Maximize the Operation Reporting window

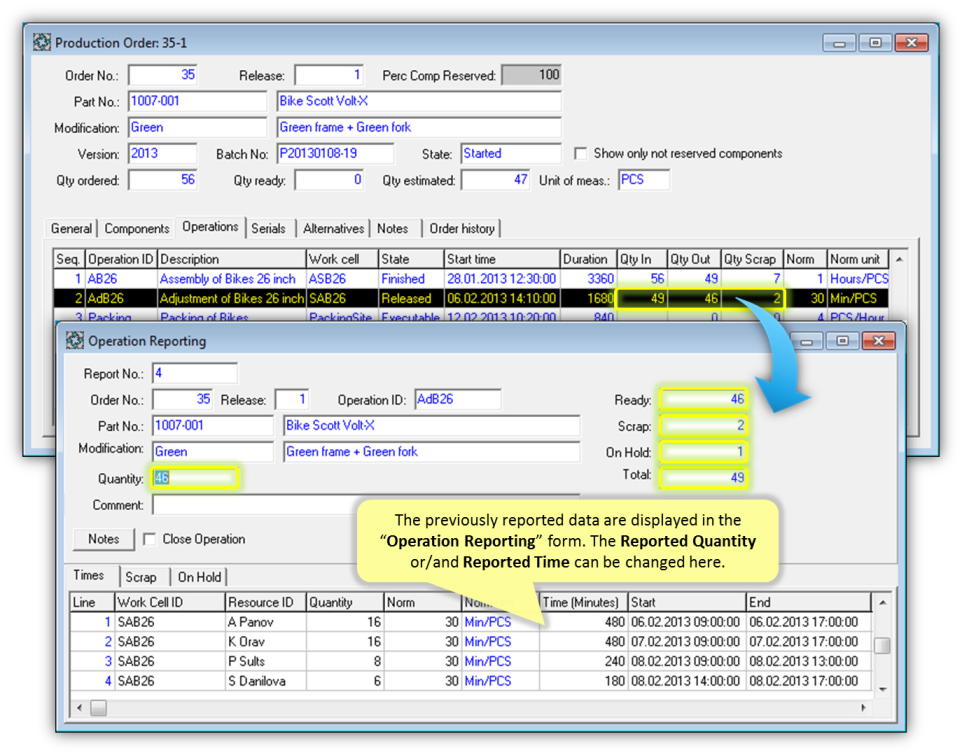[x=842, y=341]
